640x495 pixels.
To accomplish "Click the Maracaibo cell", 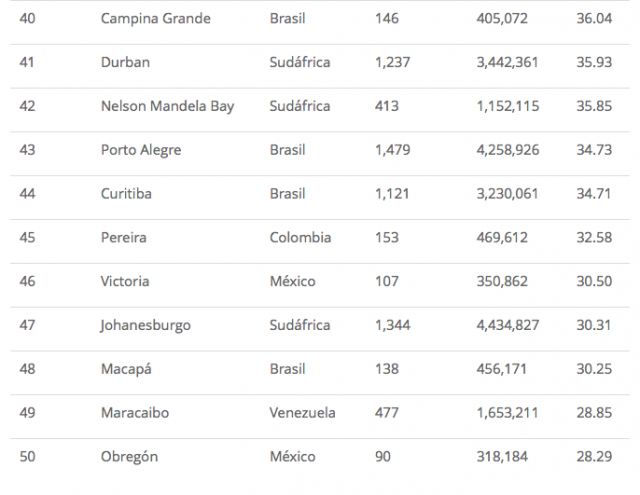I will tap(136, 413).
